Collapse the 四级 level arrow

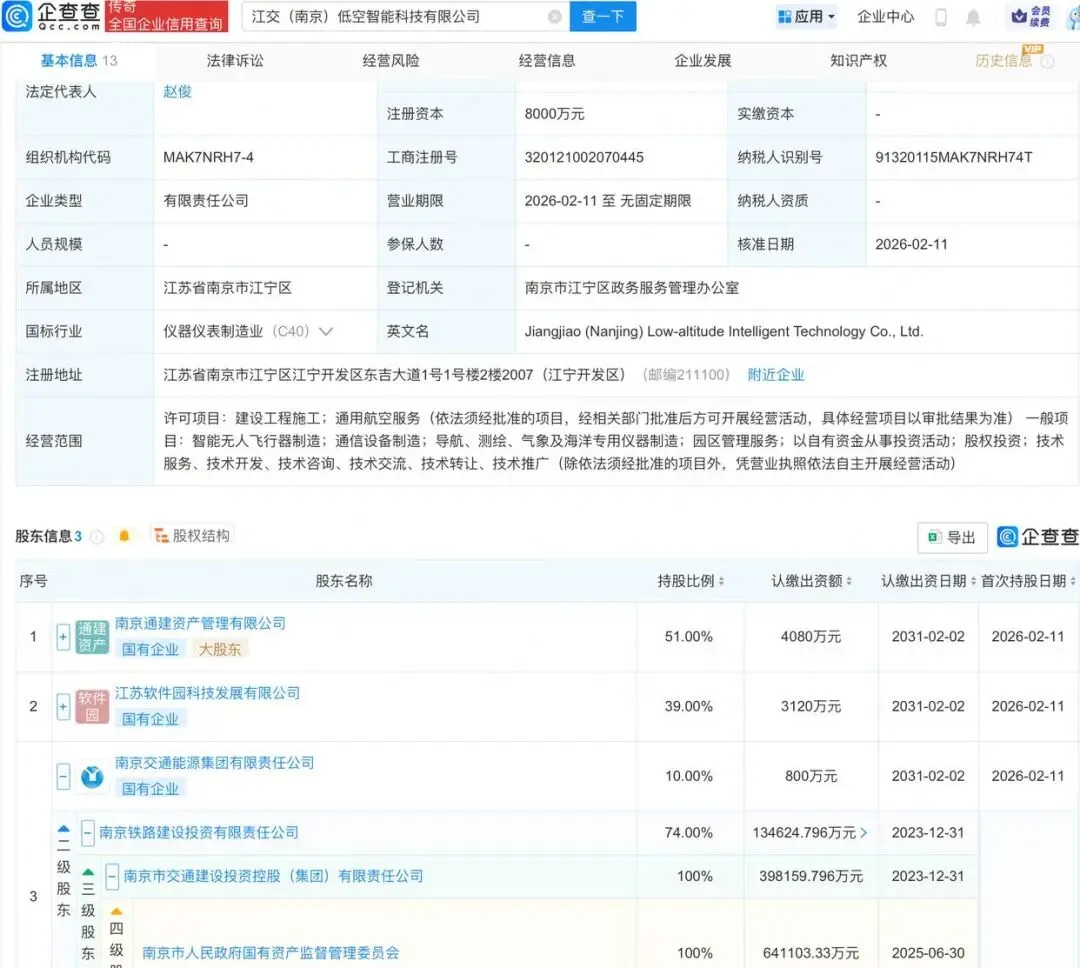click(x=116, y=912)
